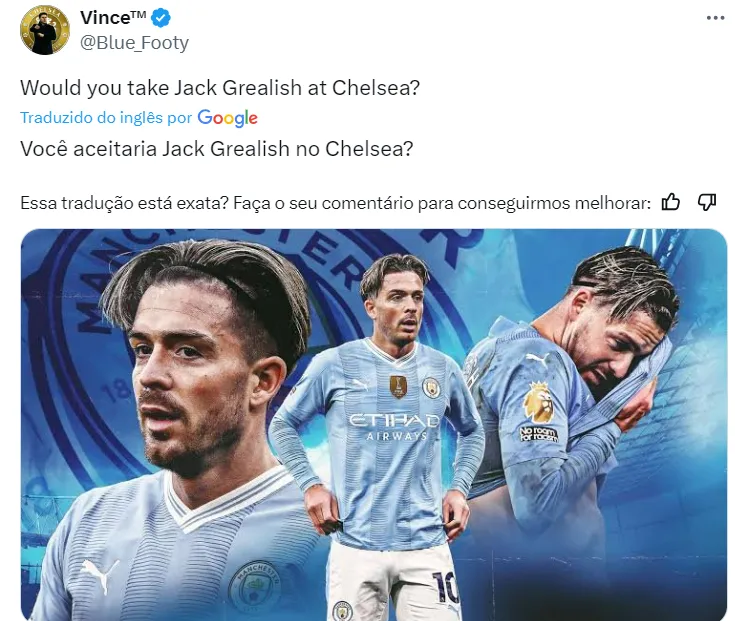Image resolution: width=735 pixels, height=621 pixels.
Task: Click the translated Portuguese tweet text
Action: [217, 149]
